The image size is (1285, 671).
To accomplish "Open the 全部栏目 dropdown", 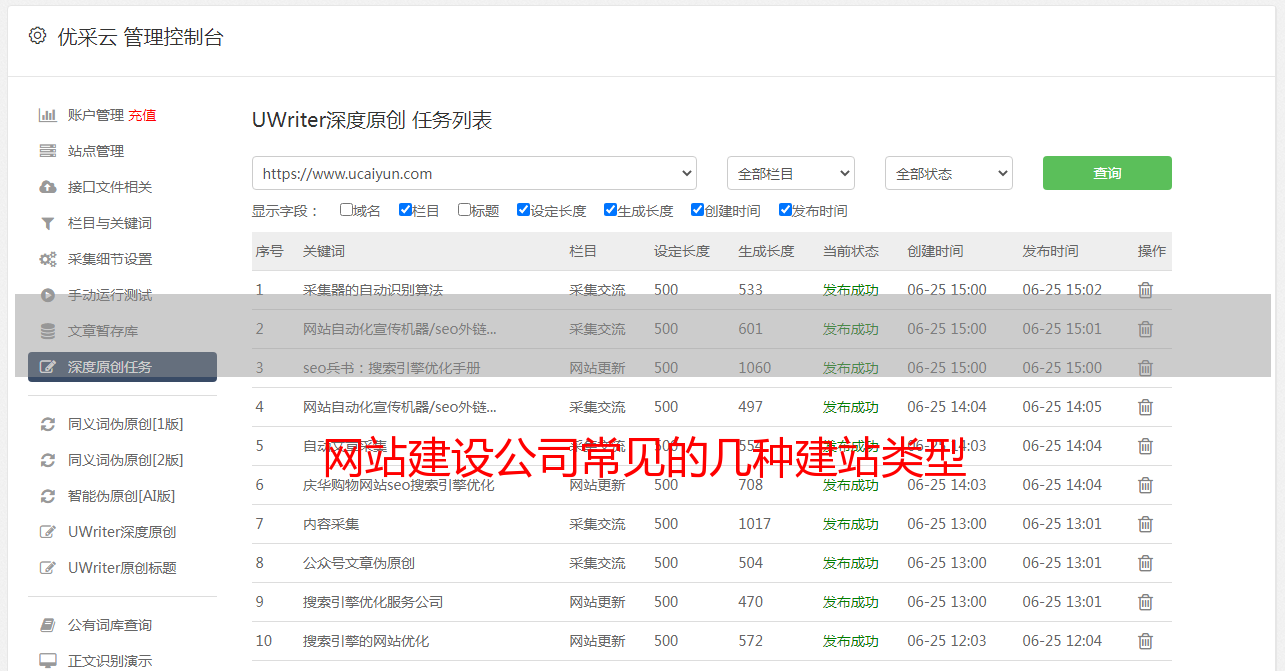I will 790,173.
